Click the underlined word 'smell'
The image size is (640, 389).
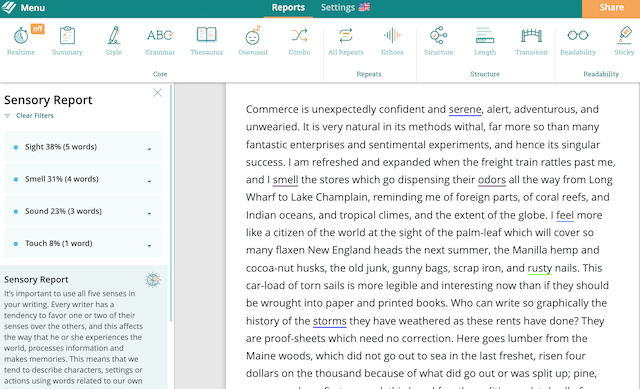coord(285,180)
